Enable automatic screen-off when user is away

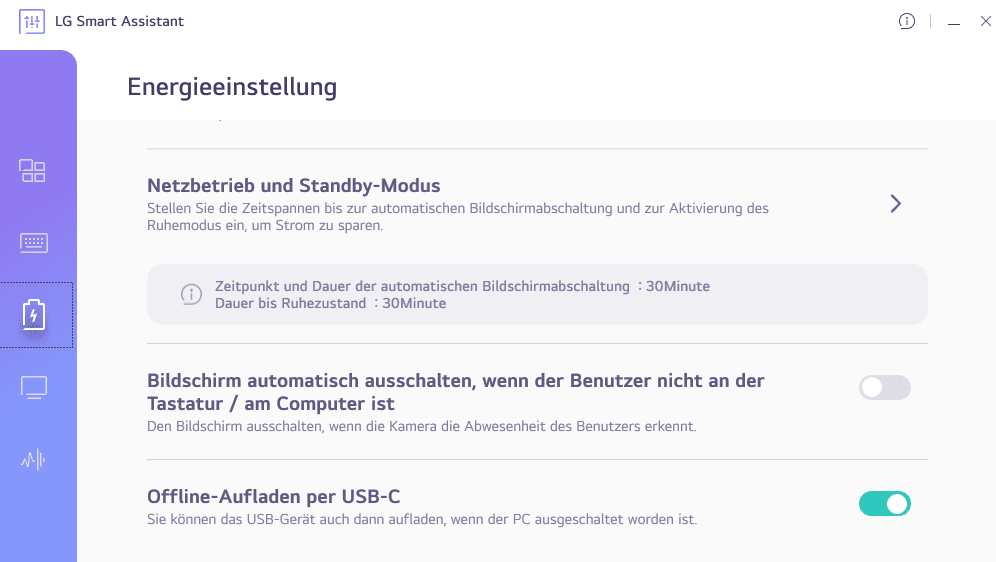[884, 388]
